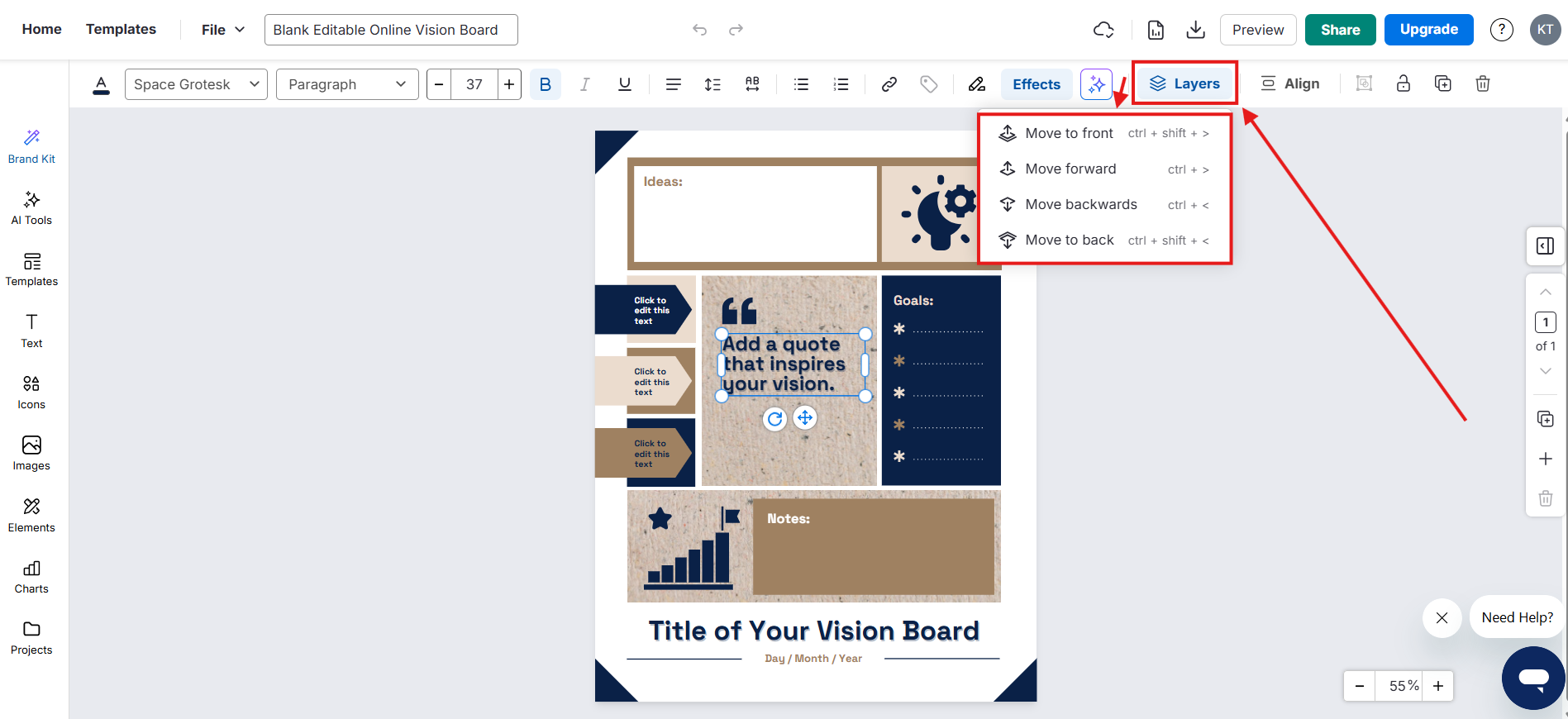Image resolution: width=1568 pixels, height=719 pixels.
Task: Open the Elements sidebar panel
Action: point(31,515)
